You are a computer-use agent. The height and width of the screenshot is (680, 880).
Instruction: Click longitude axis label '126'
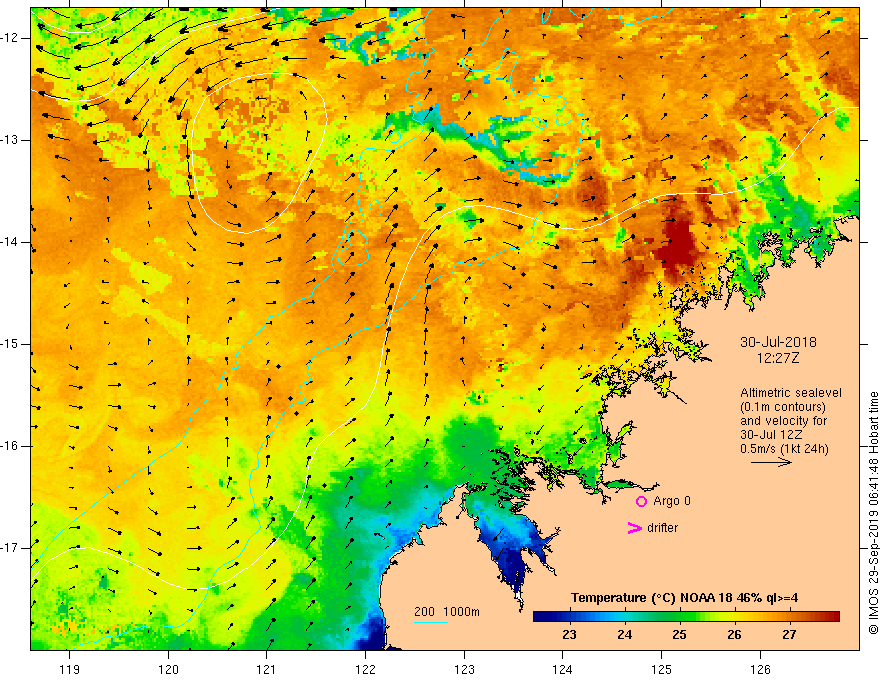[760, 669]
